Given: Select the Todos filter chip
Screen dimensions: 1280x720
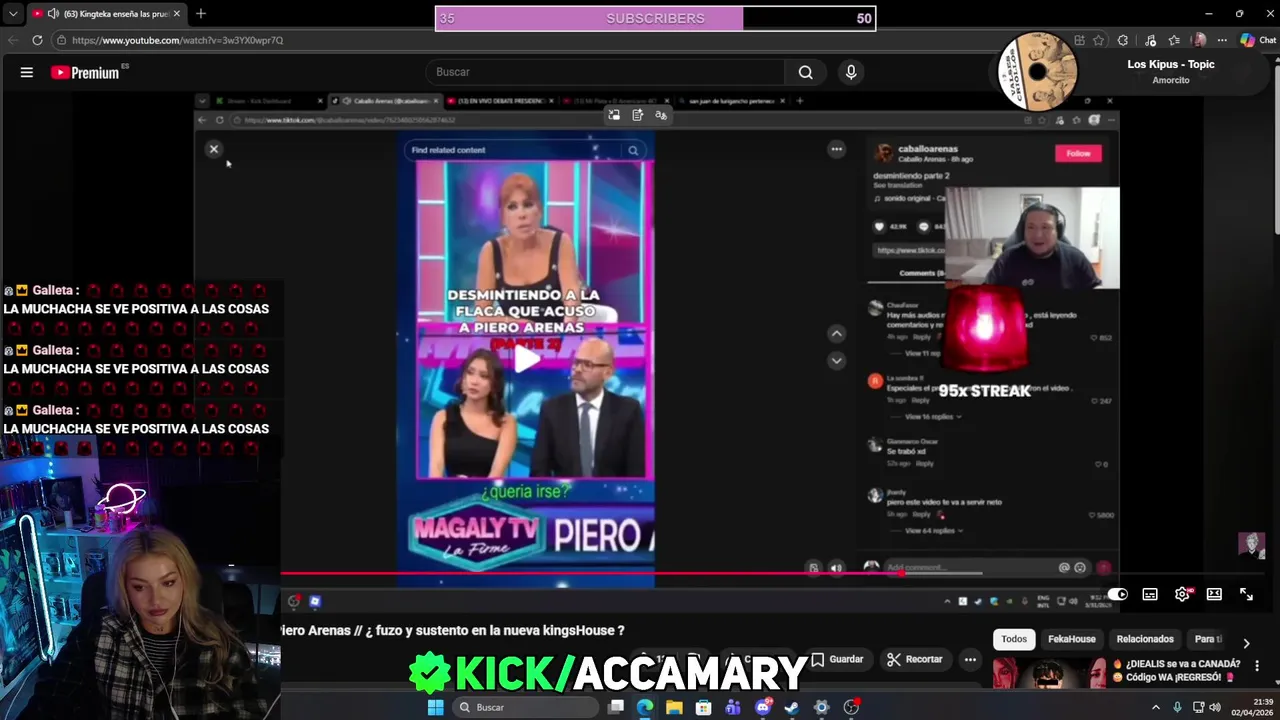Looking at the screenshot, I should coord(1014,639).
